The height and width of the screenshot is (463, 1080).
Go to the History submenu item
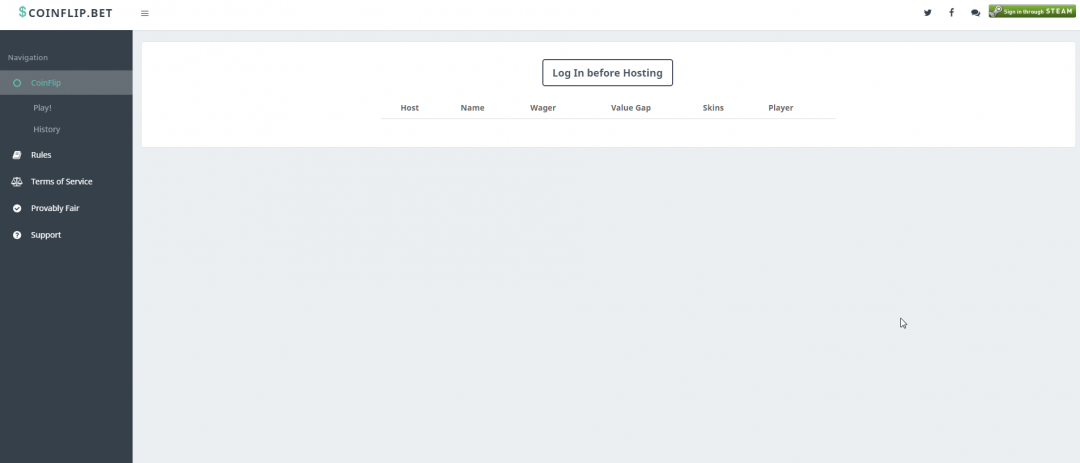coord(46,129)
